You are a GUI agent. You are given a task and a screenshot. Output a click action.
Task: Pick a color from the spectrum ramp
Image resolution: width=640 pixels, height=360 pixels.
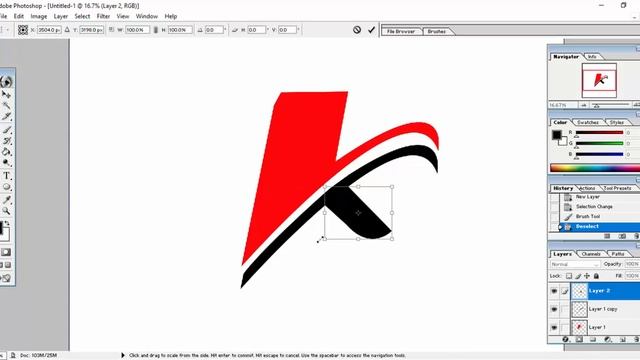coord(595,168)
